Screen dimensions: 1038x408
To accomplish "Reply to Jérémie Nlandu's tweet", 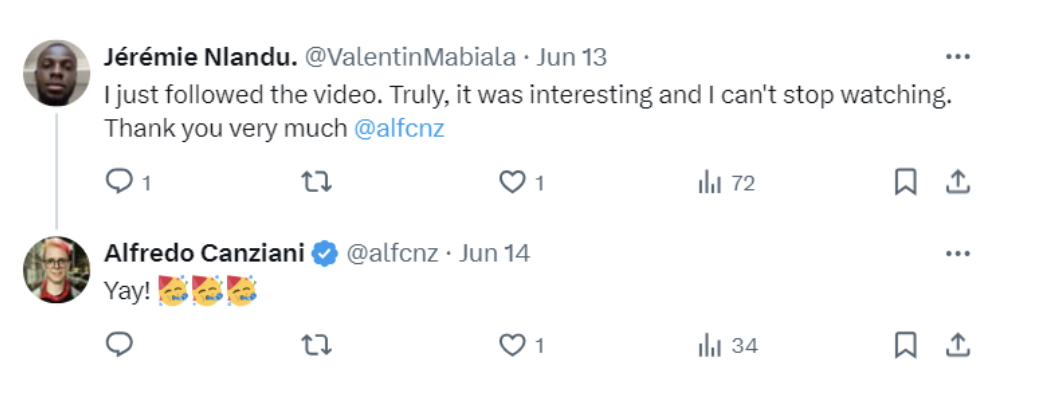I will 128,182.
